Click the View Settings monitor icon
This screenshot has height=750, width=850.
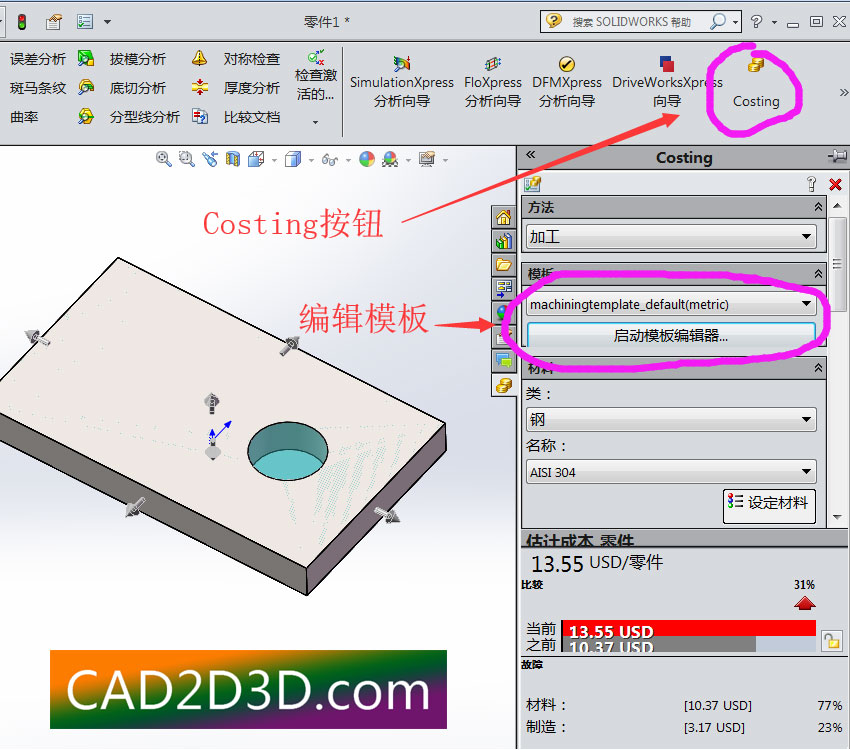427,159
